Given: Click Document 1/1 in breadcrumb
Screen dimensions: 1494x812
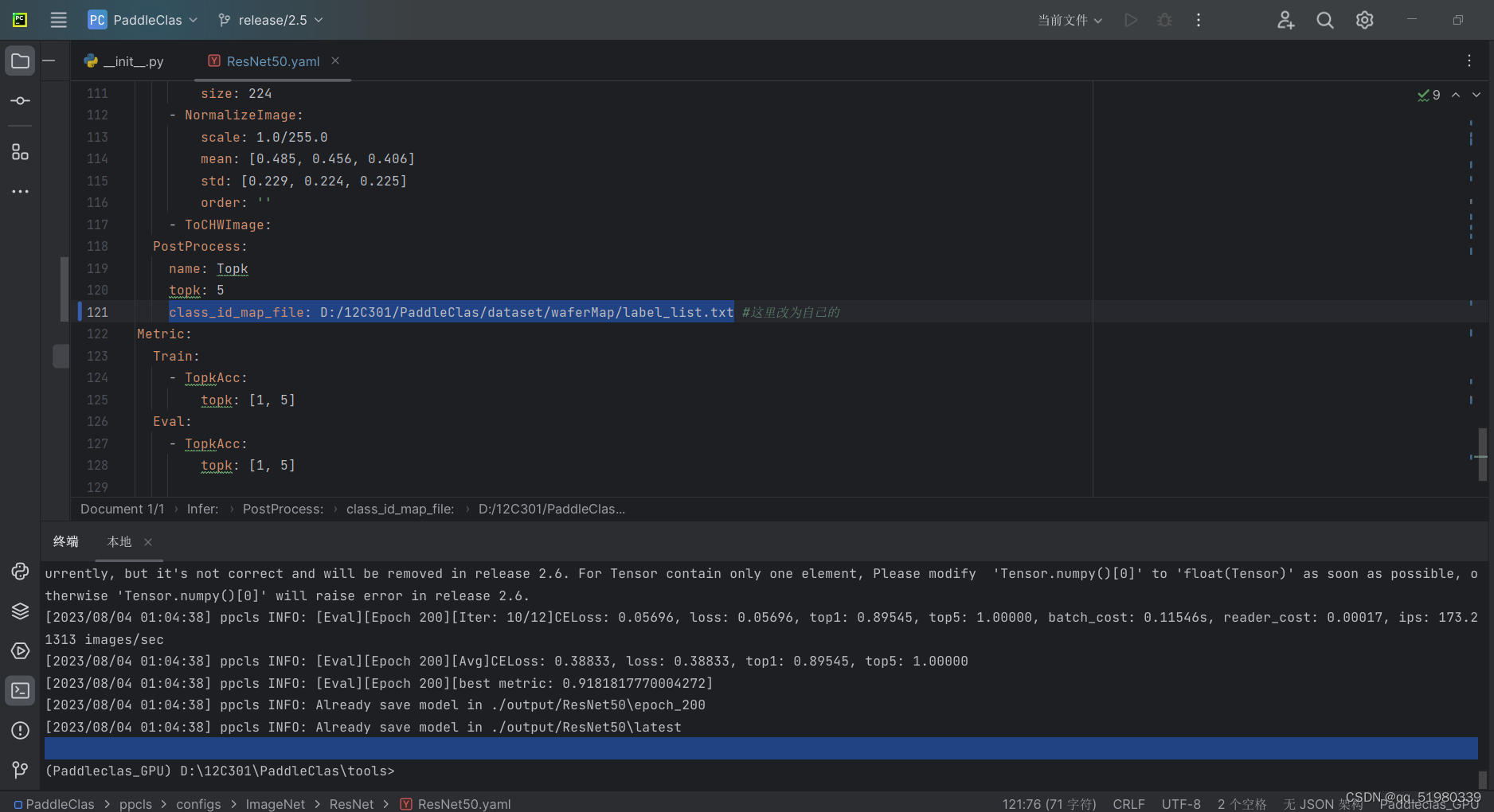Looking at the screenshot, I should (x=122, y=509).
